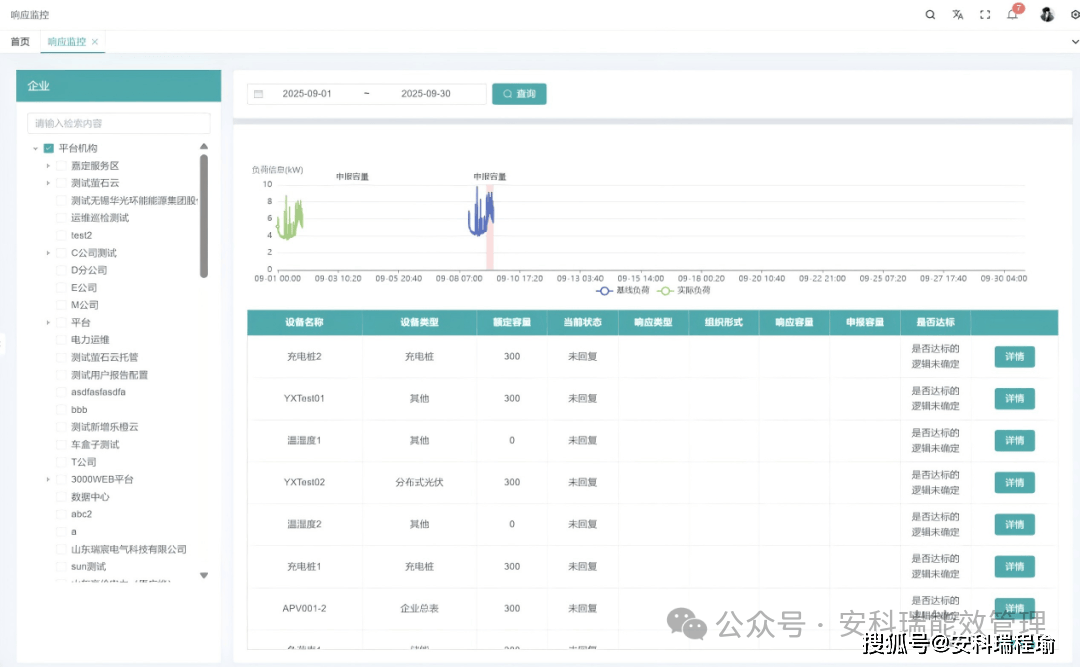
Task: Expand the C公司测试 tree node
Action: (48, 253)
